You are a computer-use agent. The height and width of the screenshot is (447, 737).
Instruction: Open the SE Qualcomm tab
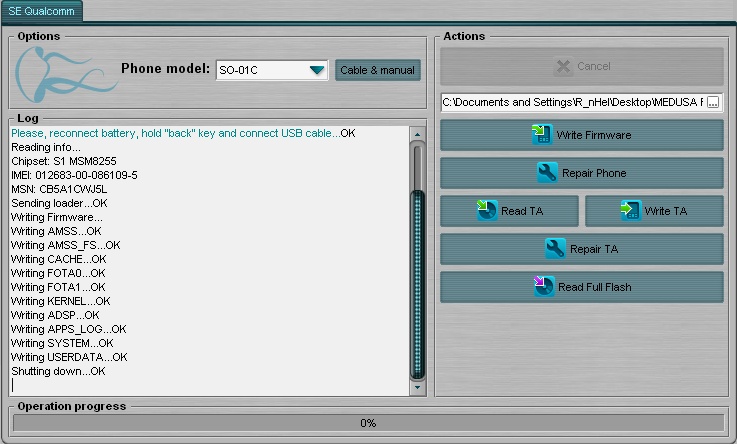[x=42, y=11]
